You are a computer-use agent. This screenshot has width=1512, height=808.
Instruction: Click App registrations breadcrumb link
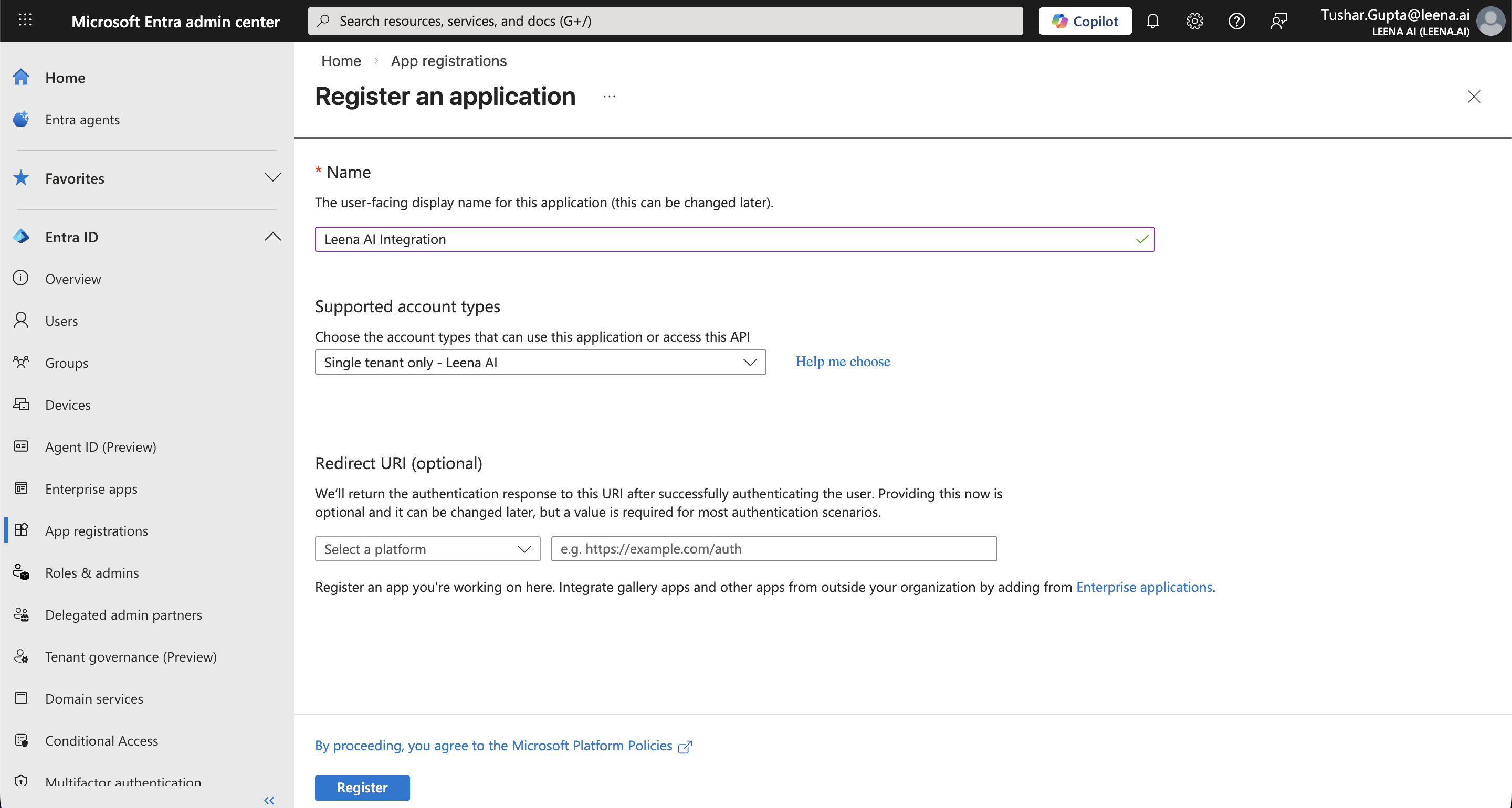pyautogui.click(x=448, y=61)
